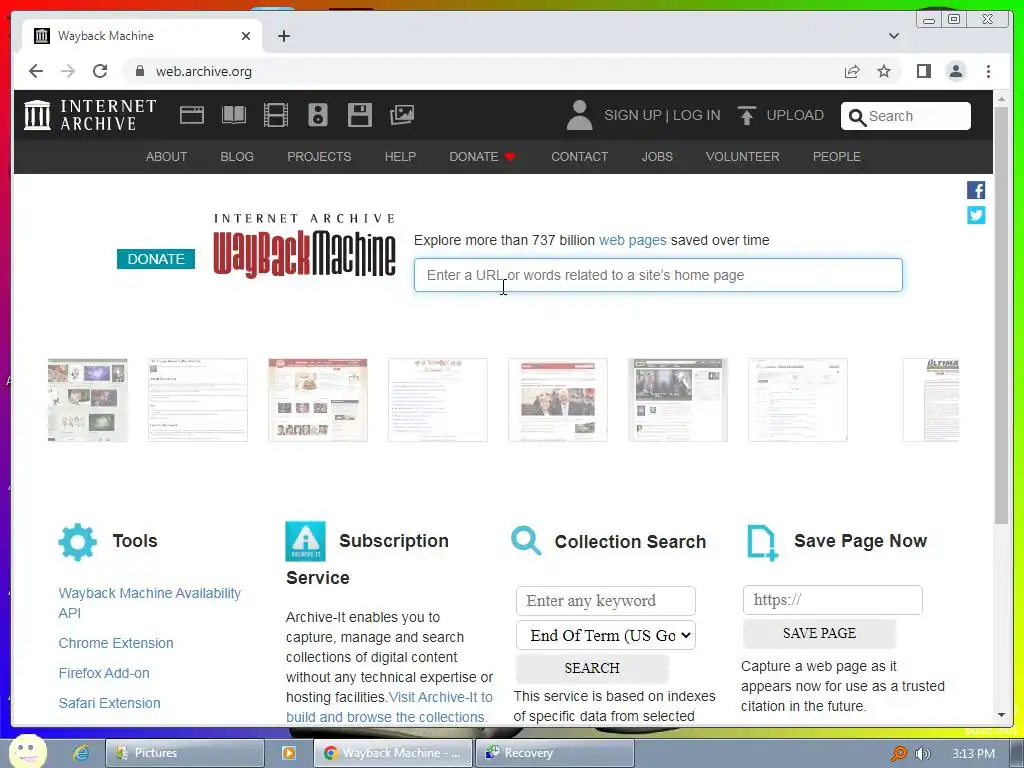Focus the Enter any keyword field
Image resolution: width=1024 pixels, height=768 pixels.
[x=605, y=601]
